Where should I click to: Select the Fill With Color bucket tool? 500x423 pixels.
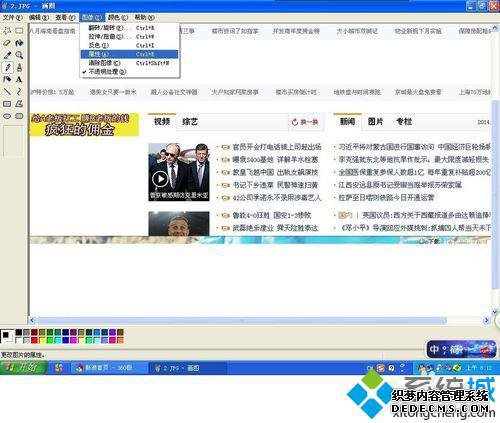click(19, 43)
